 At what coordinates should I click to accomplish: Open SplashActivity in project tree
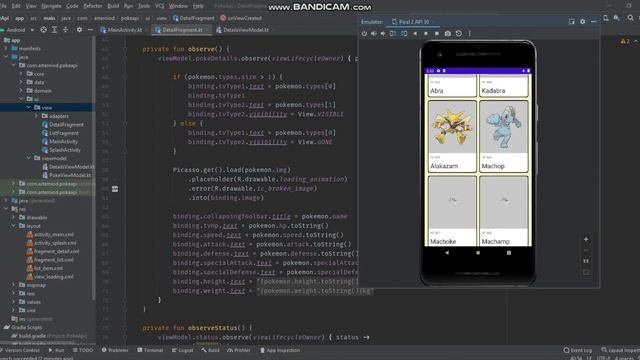[x=61, y=150]
